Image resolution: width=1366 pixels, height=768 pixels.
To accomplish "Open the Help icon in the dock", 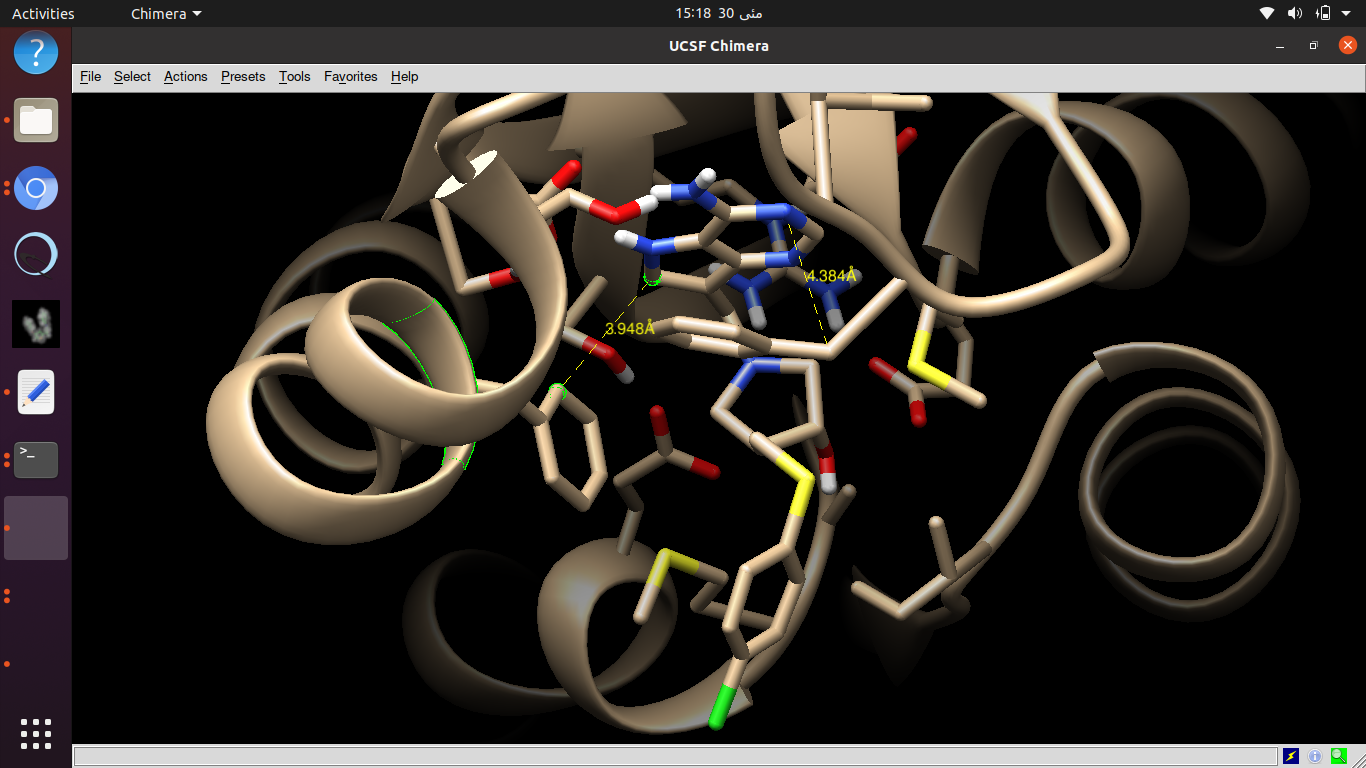I will coord(36,51).
